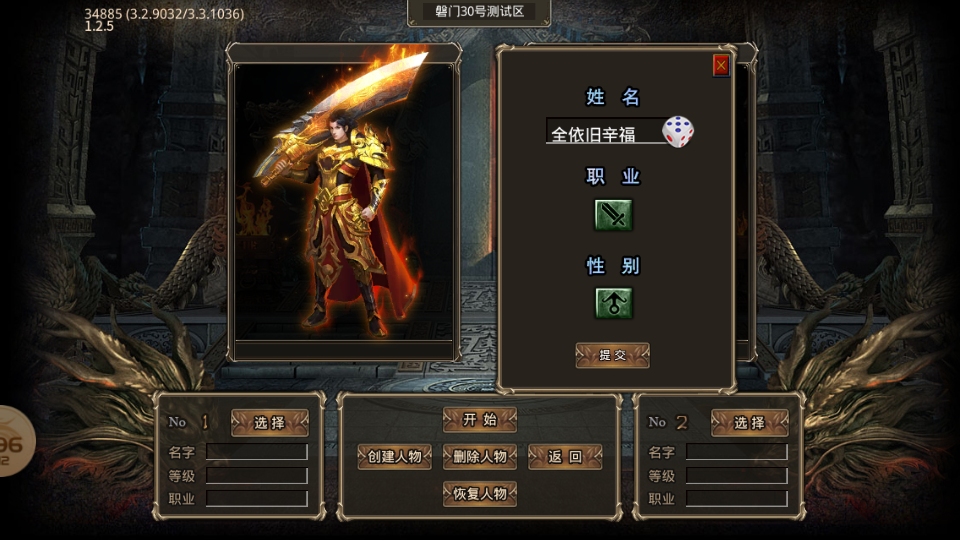Delete character via 删除人物
Image resolution: width=960 pixels, height=540 pixels.
pyautogui.click(x=480, y=457)
